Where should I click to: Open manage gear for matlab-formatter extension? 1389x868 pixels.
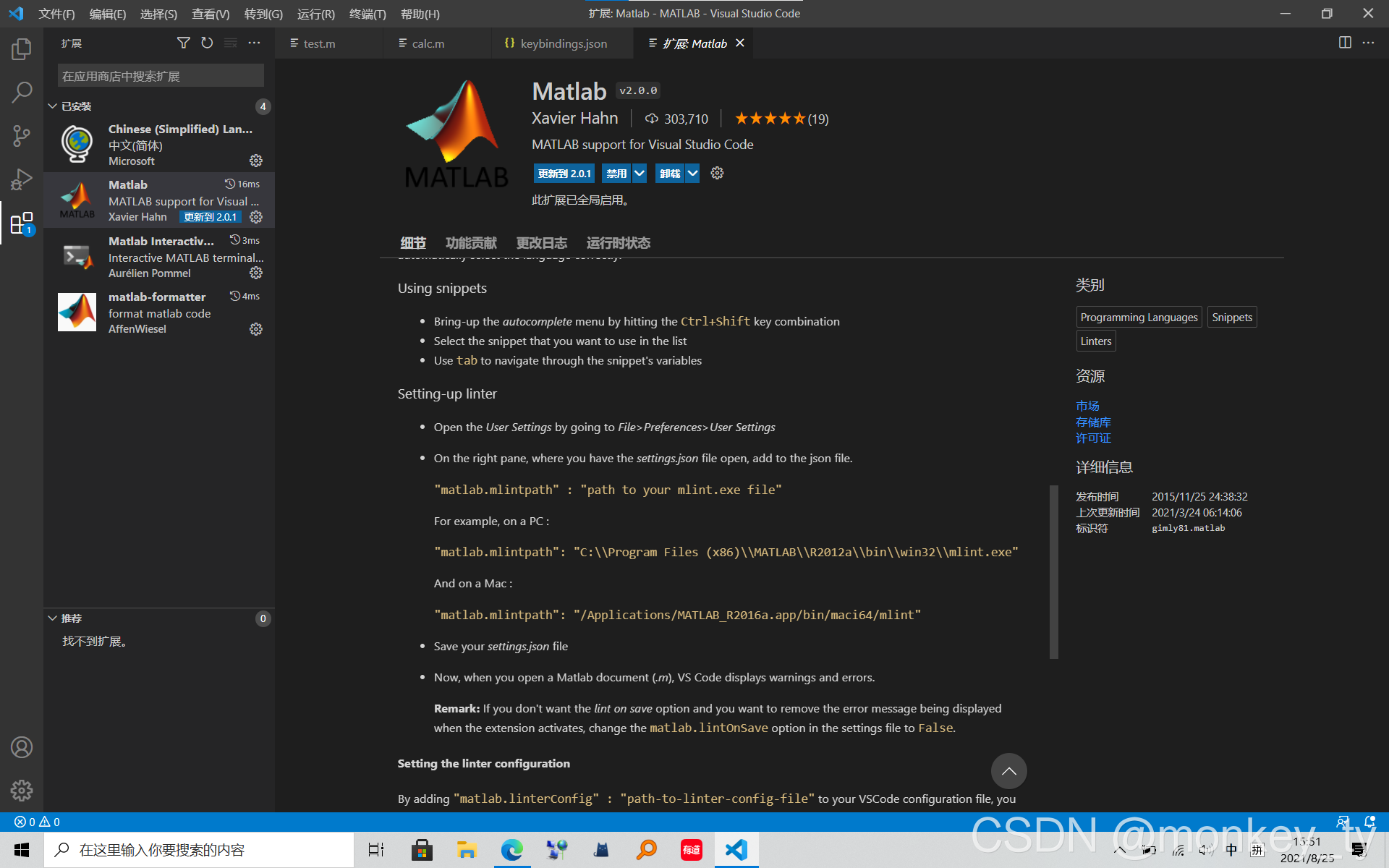[255, 329]
